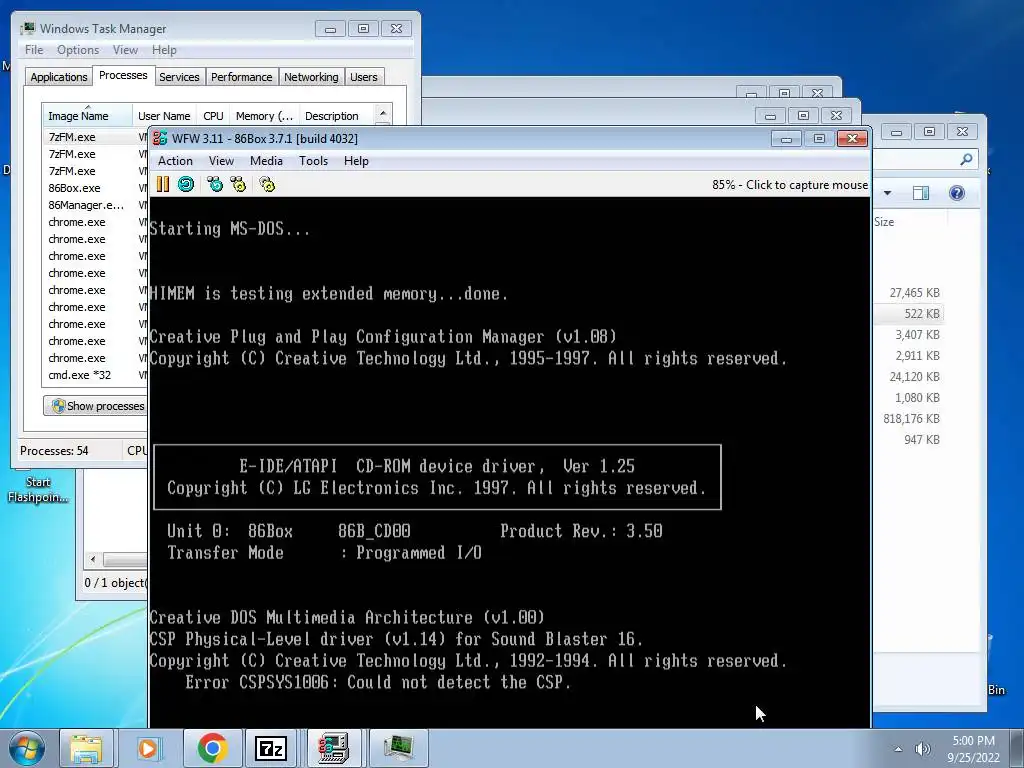The image size is (1024, 768).
Task: Select the Processes tab
Action: [x=123, y=75]
